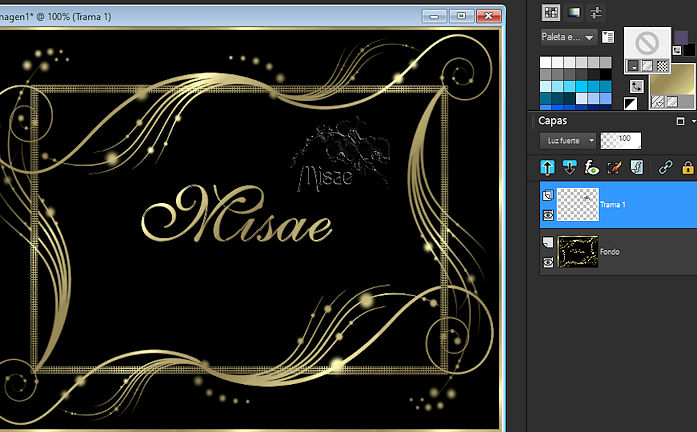This screenshot has height=432, width=697.
Task: Click the link layers chain icon
Action: pos(665,168)
